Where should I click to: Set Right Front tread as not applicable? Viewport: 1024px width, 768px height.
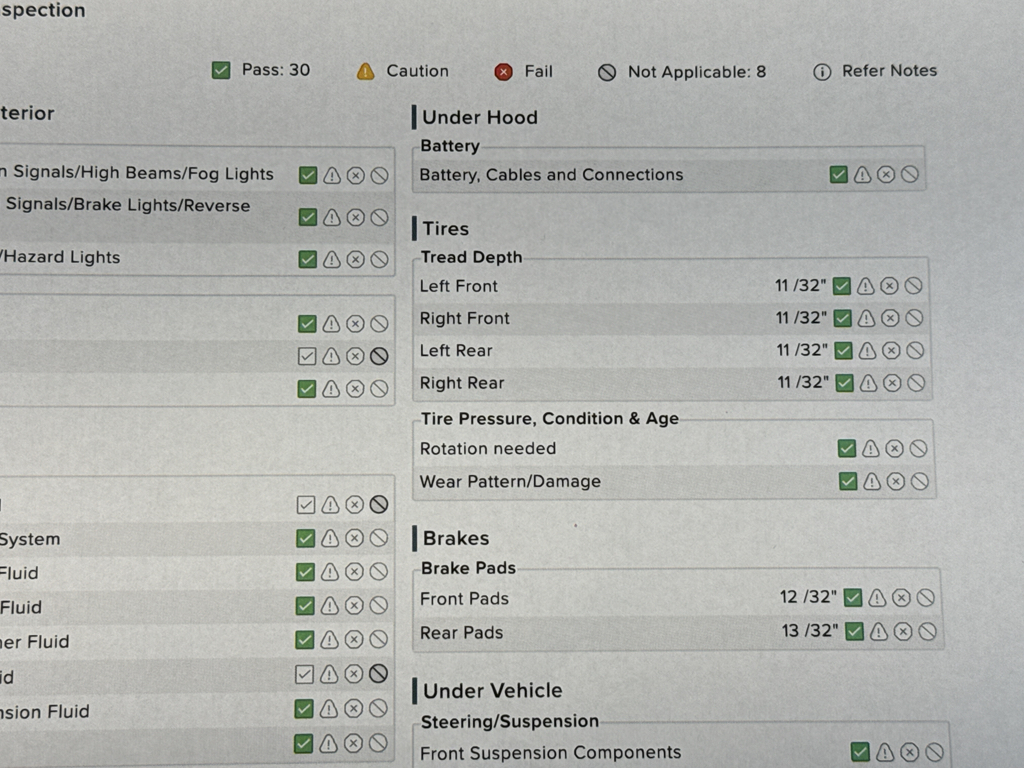coord(914,319)
